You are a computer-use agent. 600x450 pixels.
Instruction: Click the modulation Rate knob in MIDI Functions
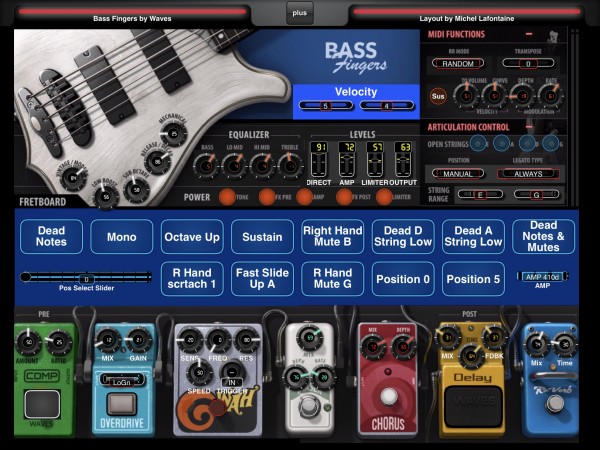tap(551, 96)
